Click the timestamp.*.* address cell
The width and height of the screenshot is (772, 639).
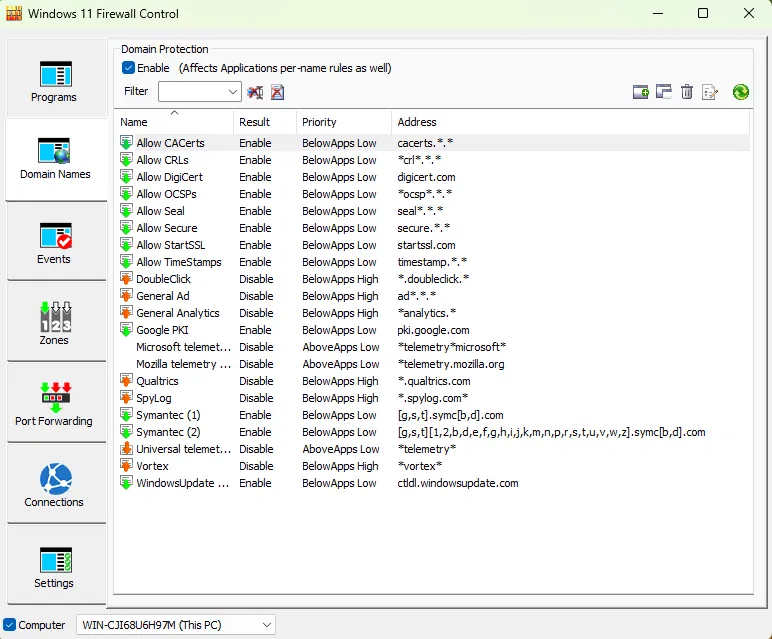click(x=432, y=262)
